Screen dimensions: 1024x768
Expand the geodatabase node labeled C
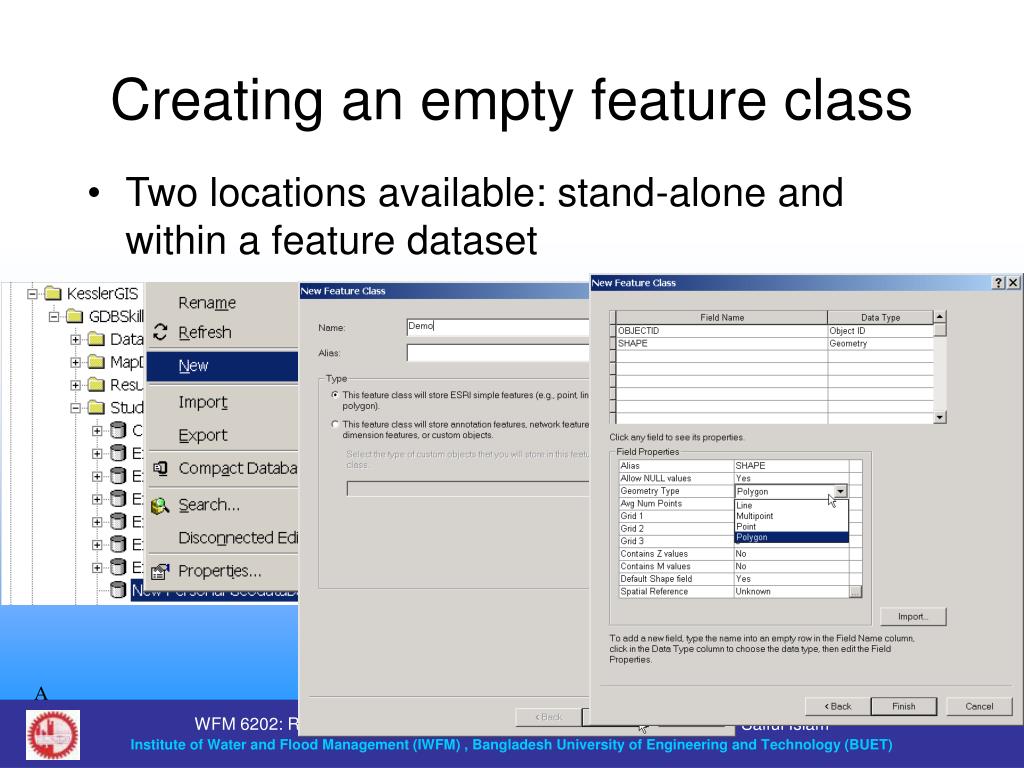[x=97, y=431]
